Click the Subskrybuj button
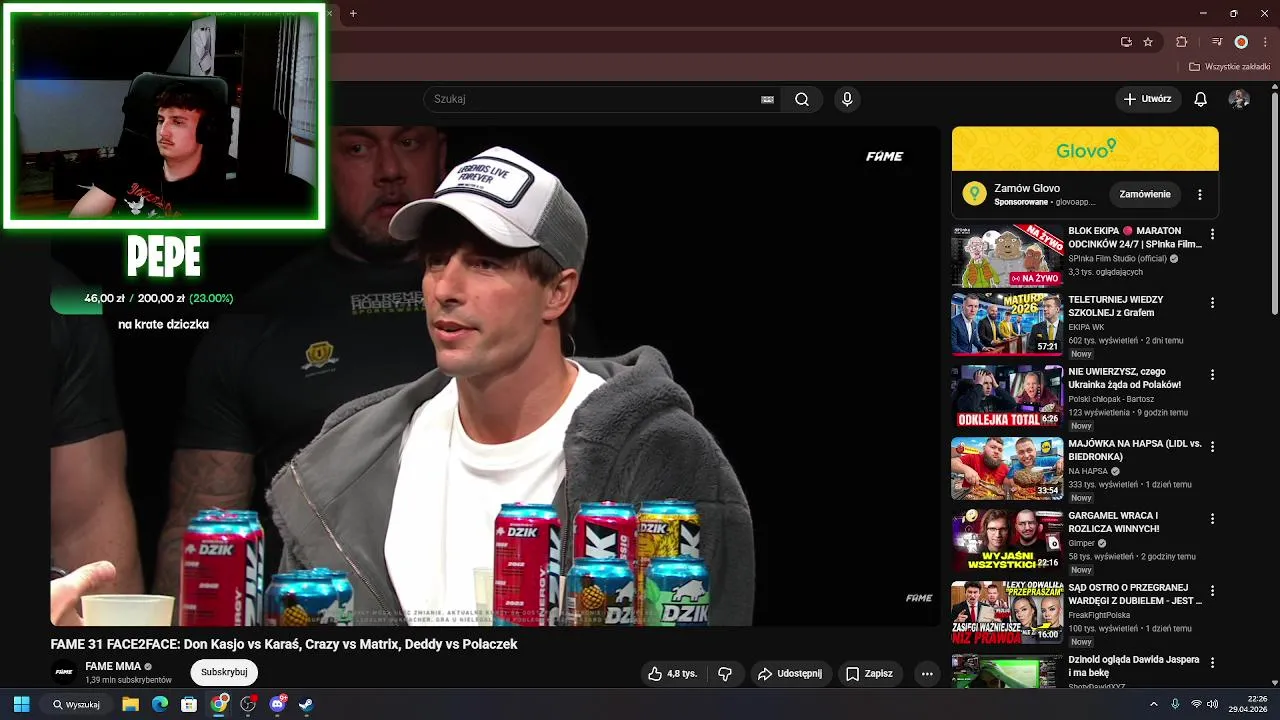The height and width of the screenshot is (720, 1280). coord(224,672)
